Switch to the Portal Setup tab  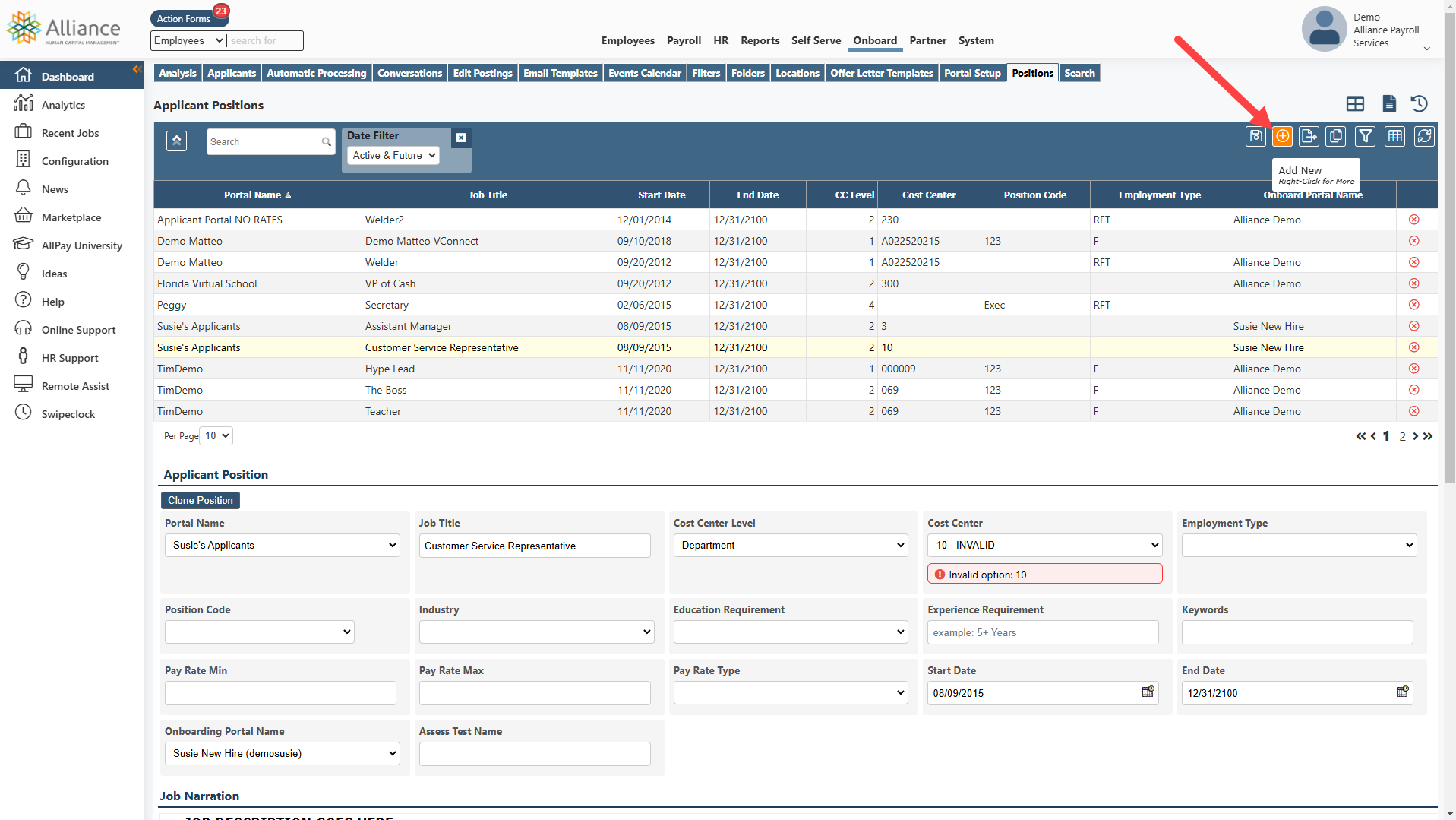coord(972,73)
